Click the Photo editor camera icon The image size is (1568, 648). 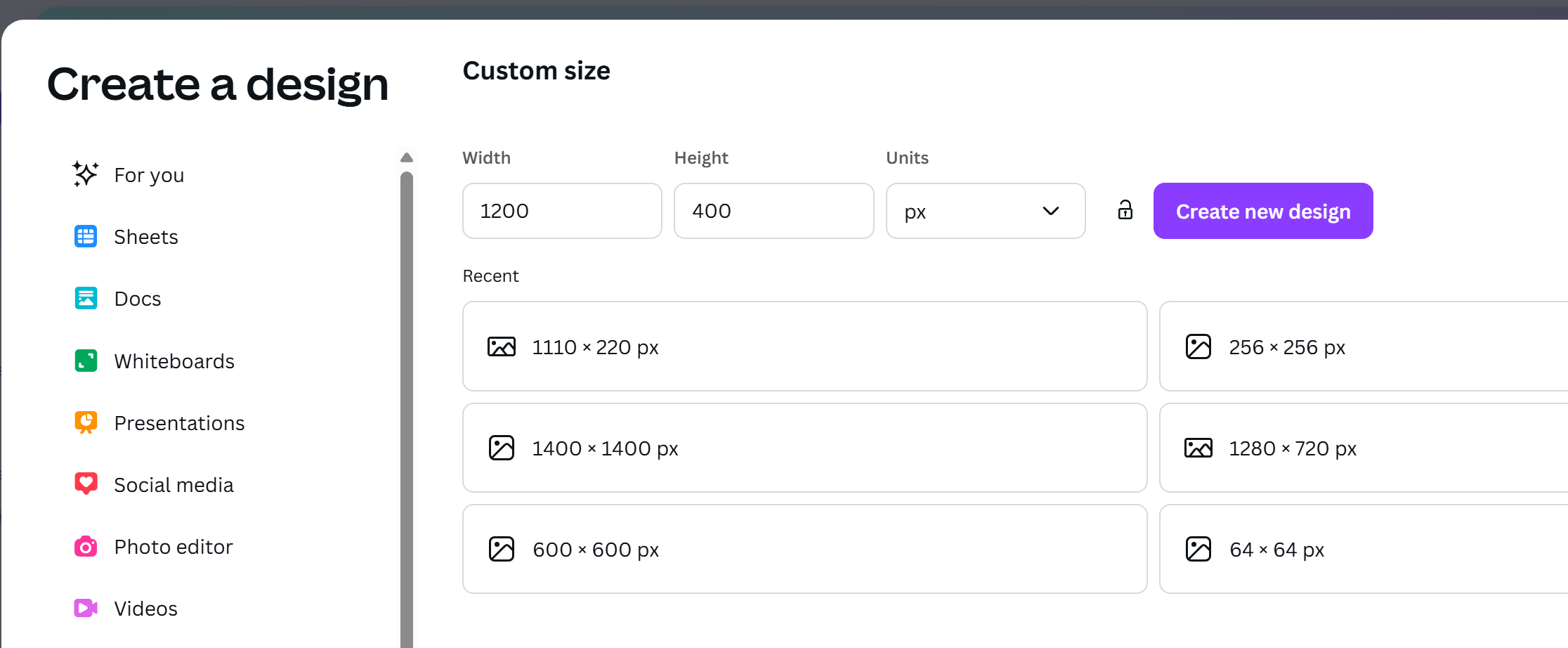(x=86, y=546)
